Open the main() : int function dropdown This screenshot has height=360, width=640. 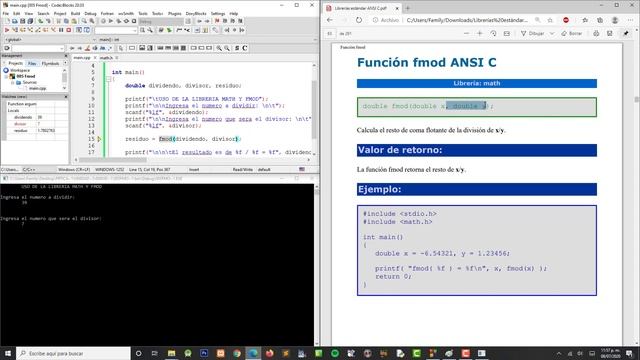click(x=208, y=40)
